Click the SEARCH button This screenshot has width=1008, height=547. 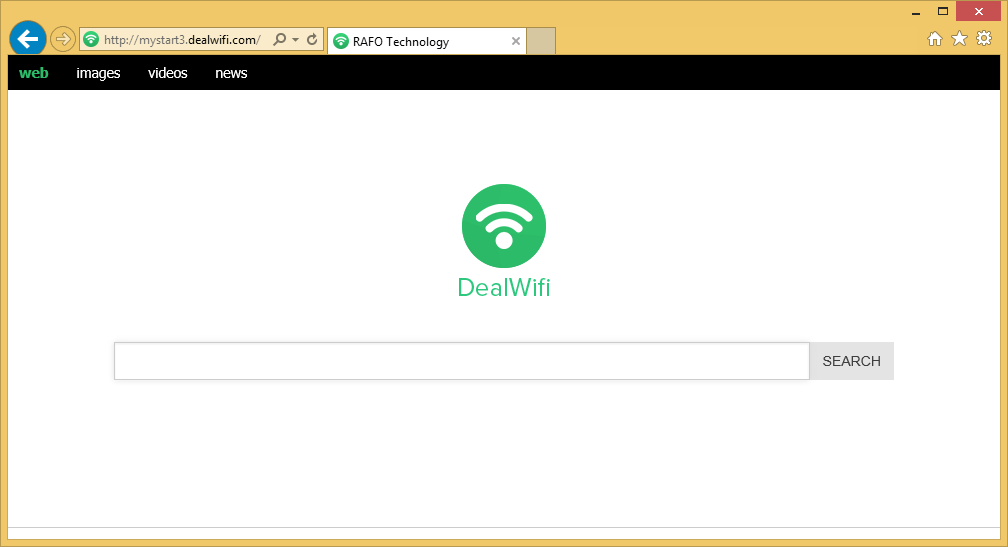coord(852,361)
